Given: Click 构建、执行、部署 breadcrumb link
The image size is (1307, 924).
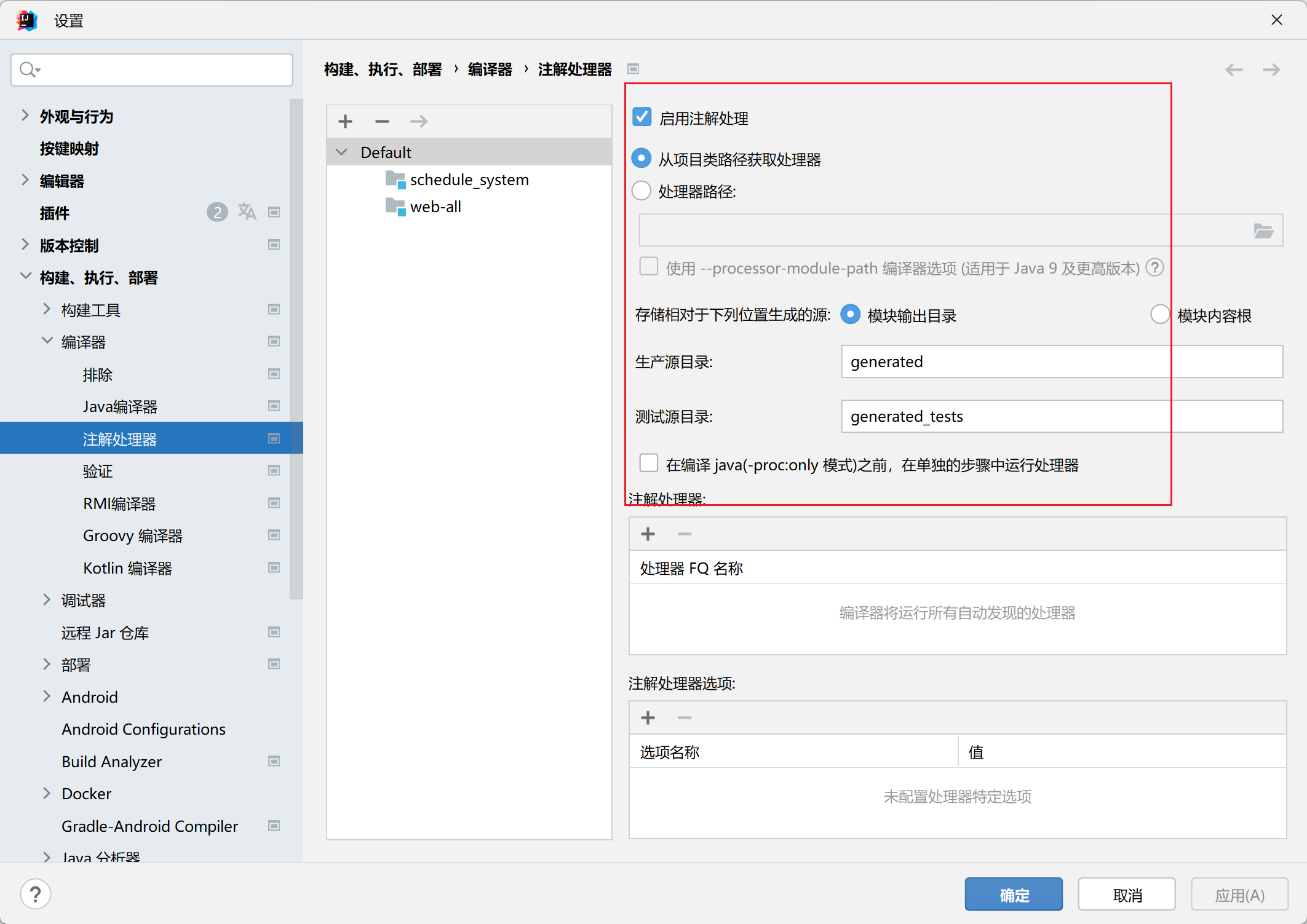Looking at the screenshot, I should click(x=383, y=69).
